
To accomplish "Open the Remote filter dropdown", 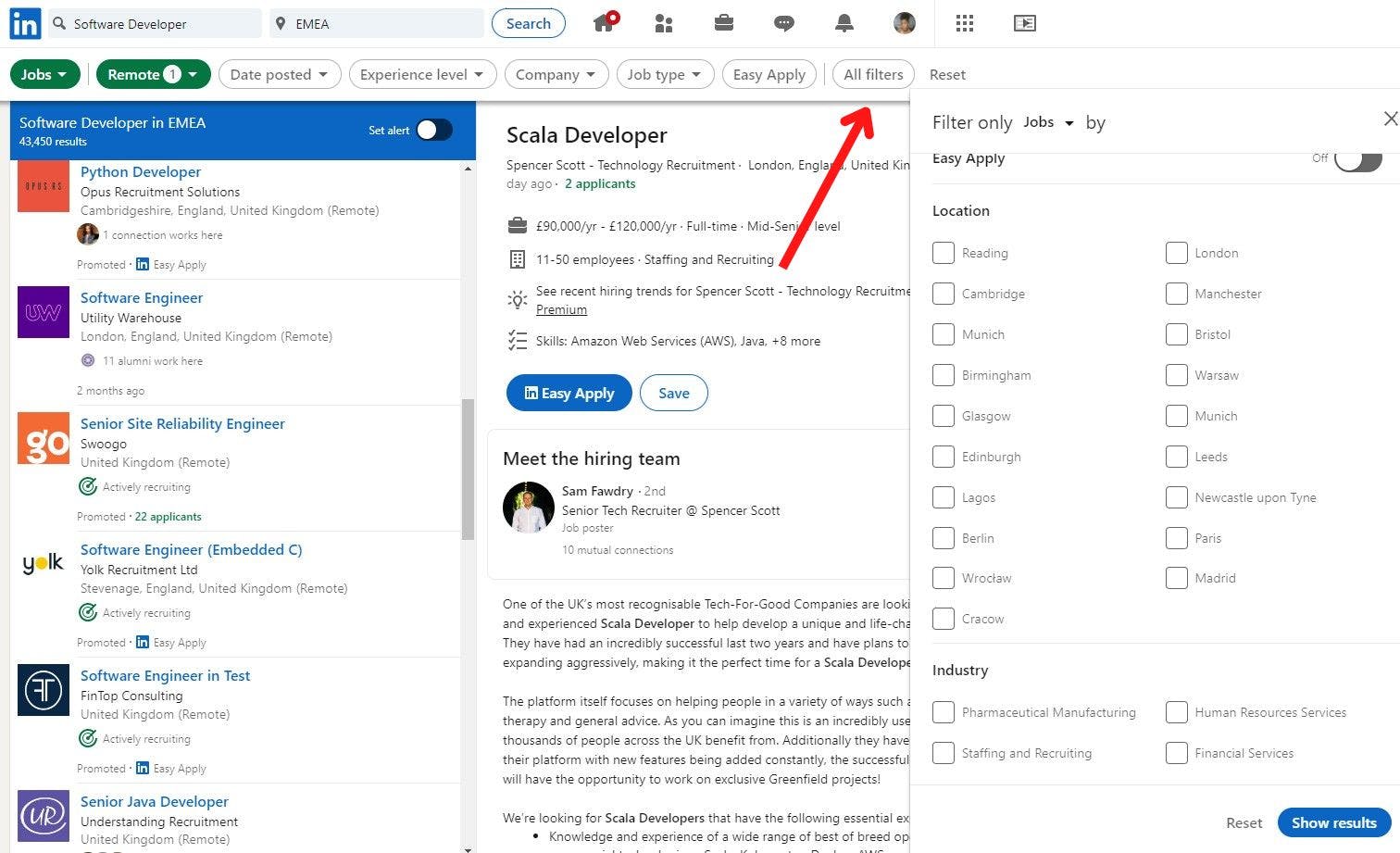I will pos(153,74).
